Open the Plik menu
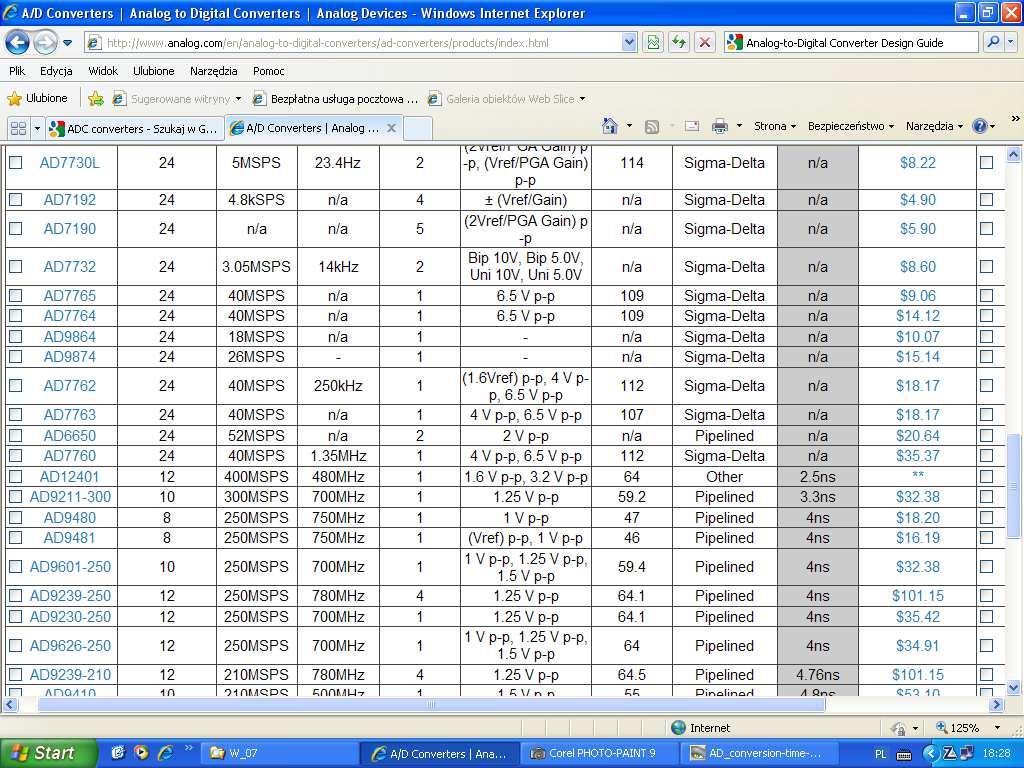Image resolution: width=1024 pixels, height=768 pixels. 17,71
